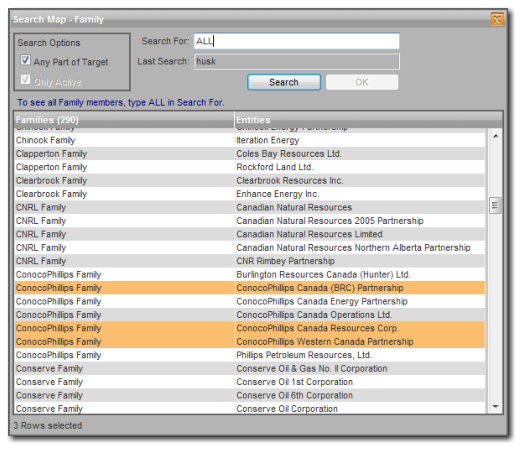Select Coles Bay Resources Ltd. row
This screenshot has width=523, height=451.
click(250, 153)
